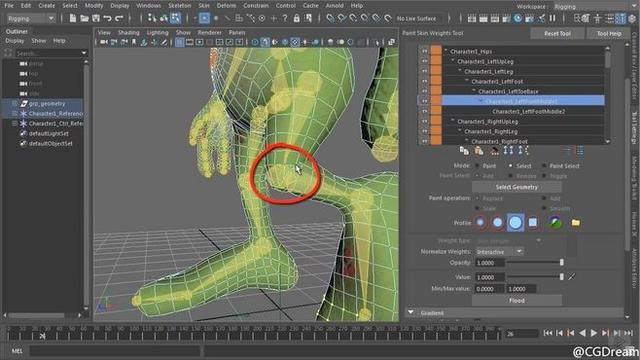
Task: Click the Copy weights icon below influence list
Action: (x=464, y=151)
